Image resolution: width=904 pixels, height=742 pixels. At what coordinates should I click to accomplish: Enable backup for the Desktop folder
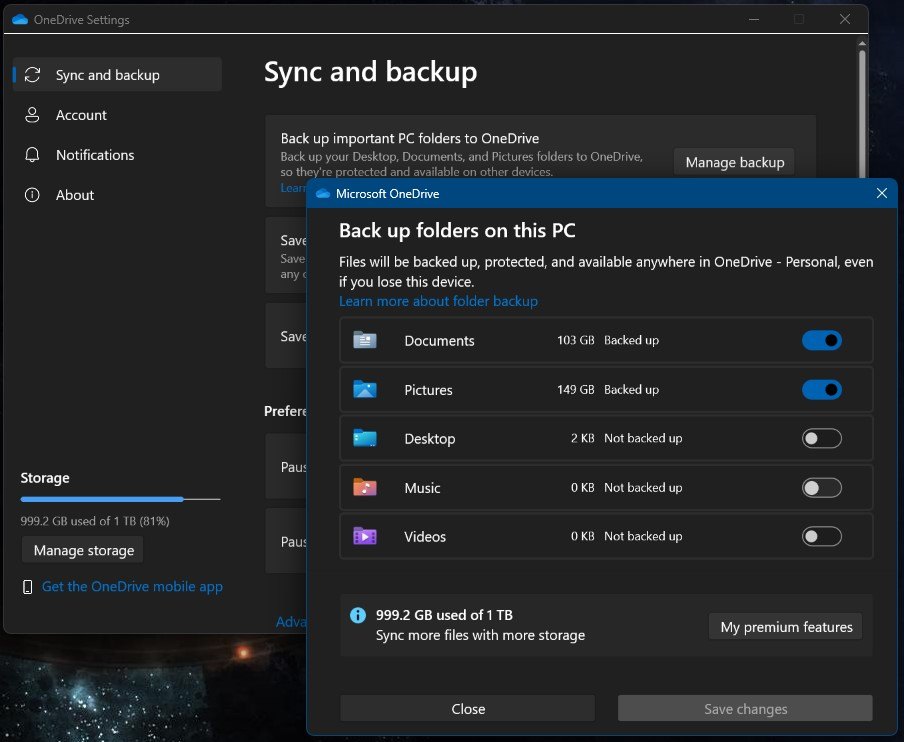[x=821, y=439]
